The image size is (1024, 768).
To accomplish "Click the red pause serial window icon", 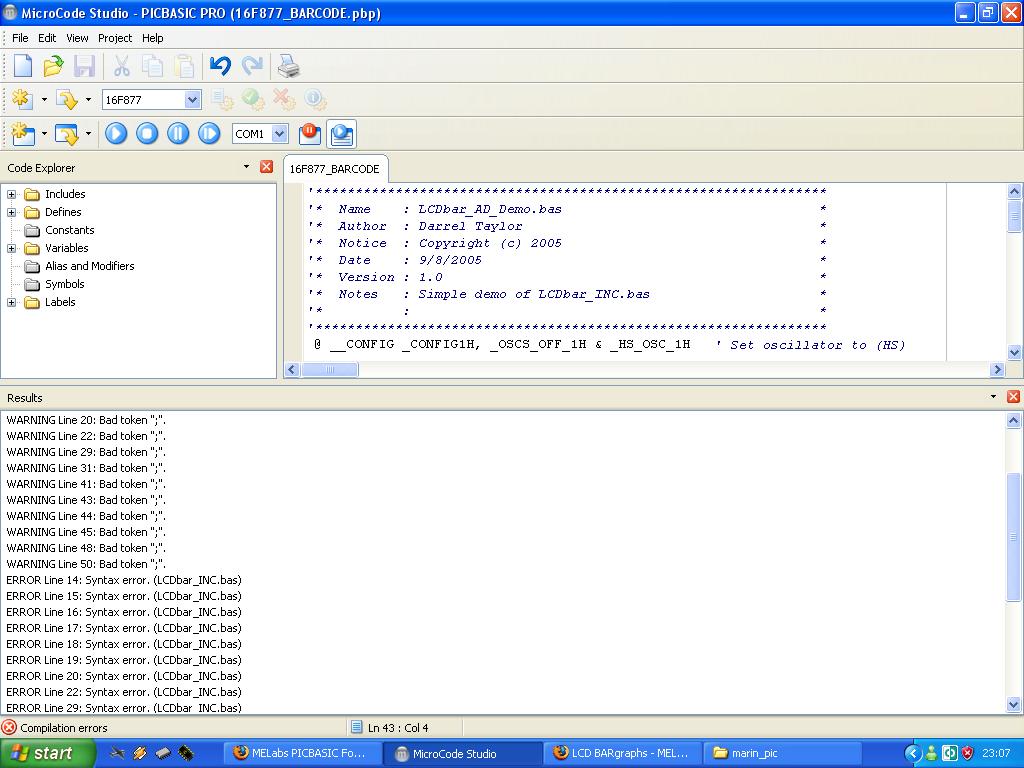I will [310, 133].
